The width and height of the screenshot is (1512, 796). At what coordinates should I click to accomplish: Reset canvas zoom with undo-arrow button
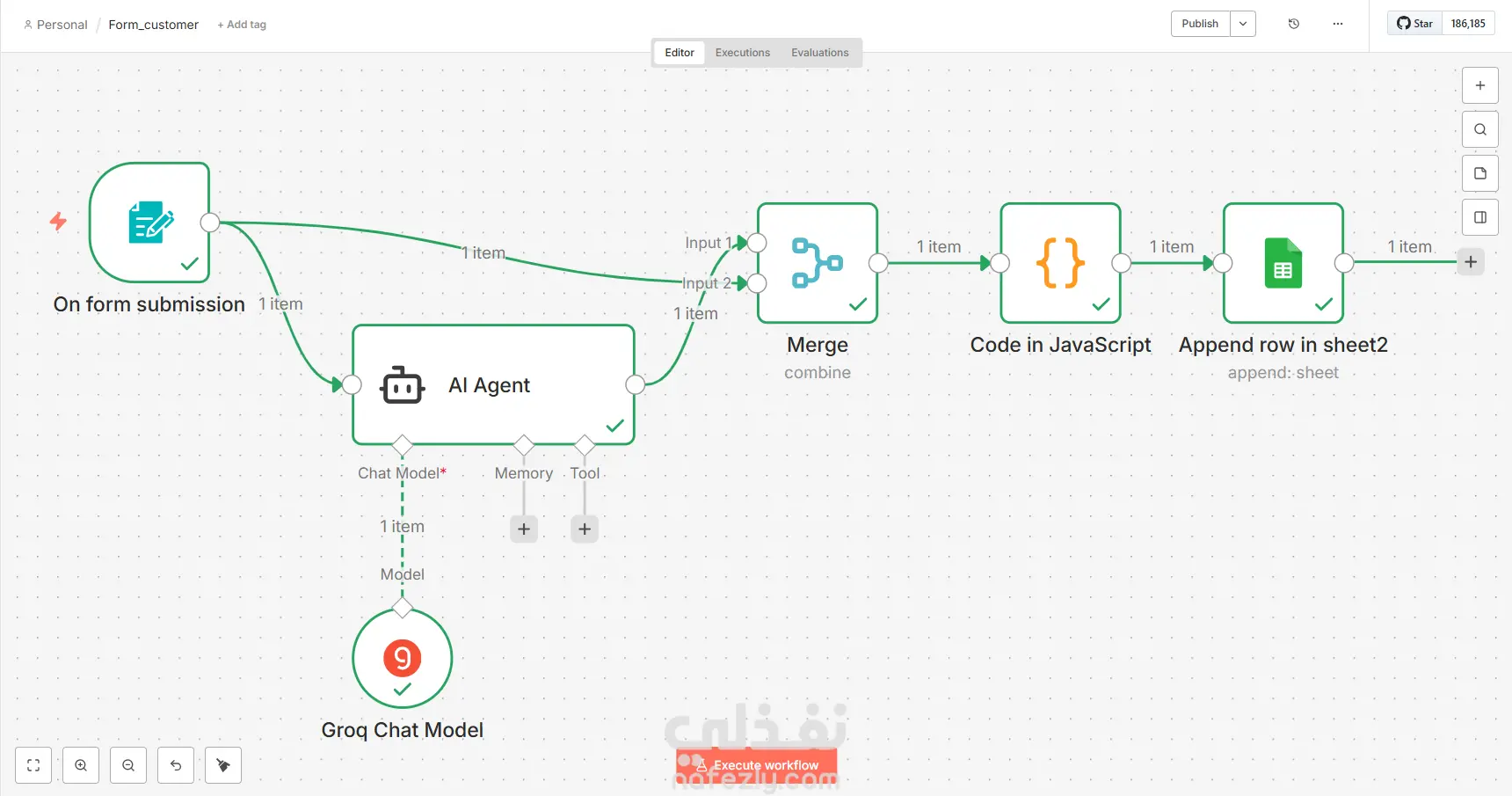tap(176, 765)
